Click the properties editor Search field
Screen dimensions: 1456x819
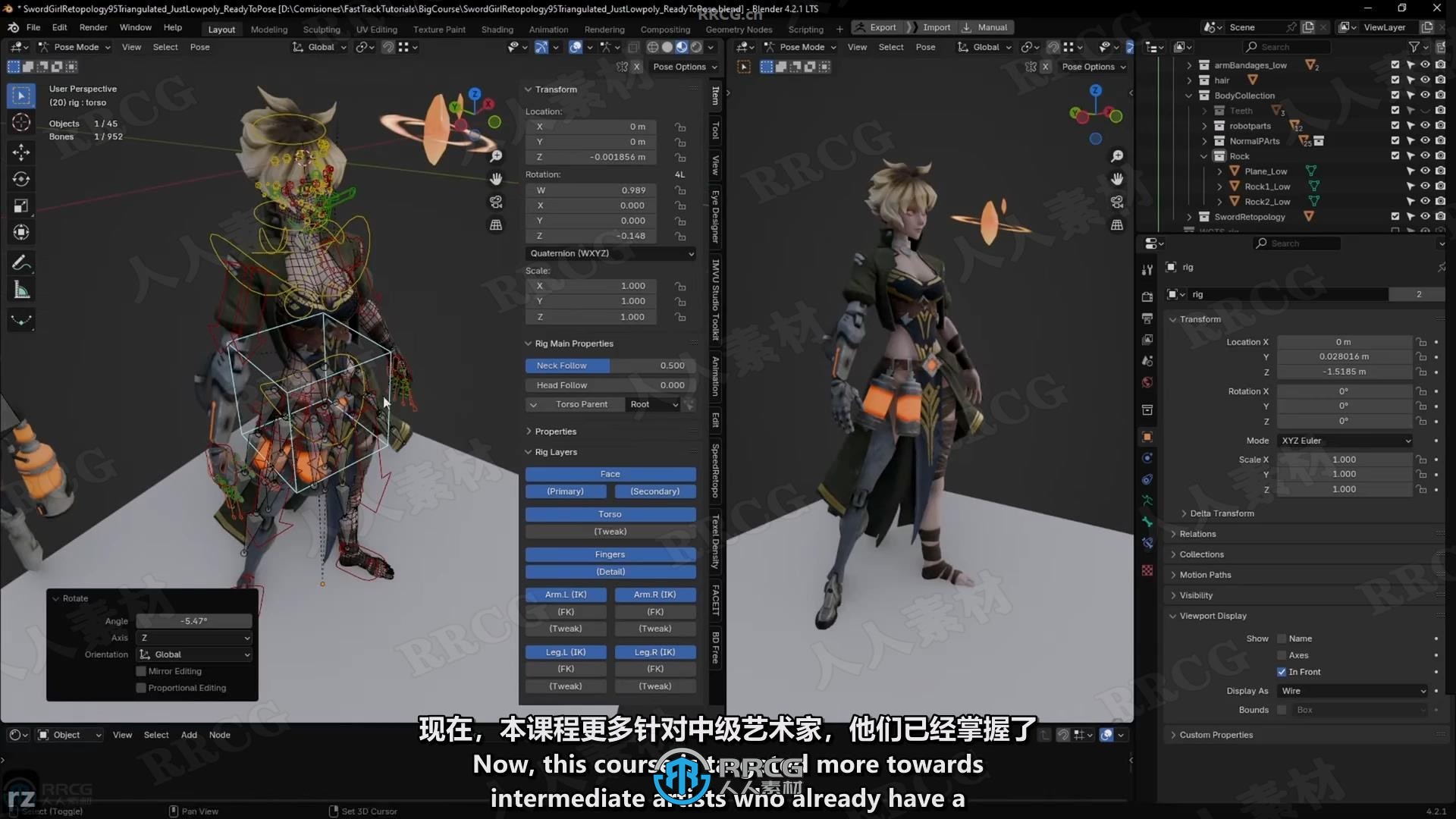tap(1297, 243)
